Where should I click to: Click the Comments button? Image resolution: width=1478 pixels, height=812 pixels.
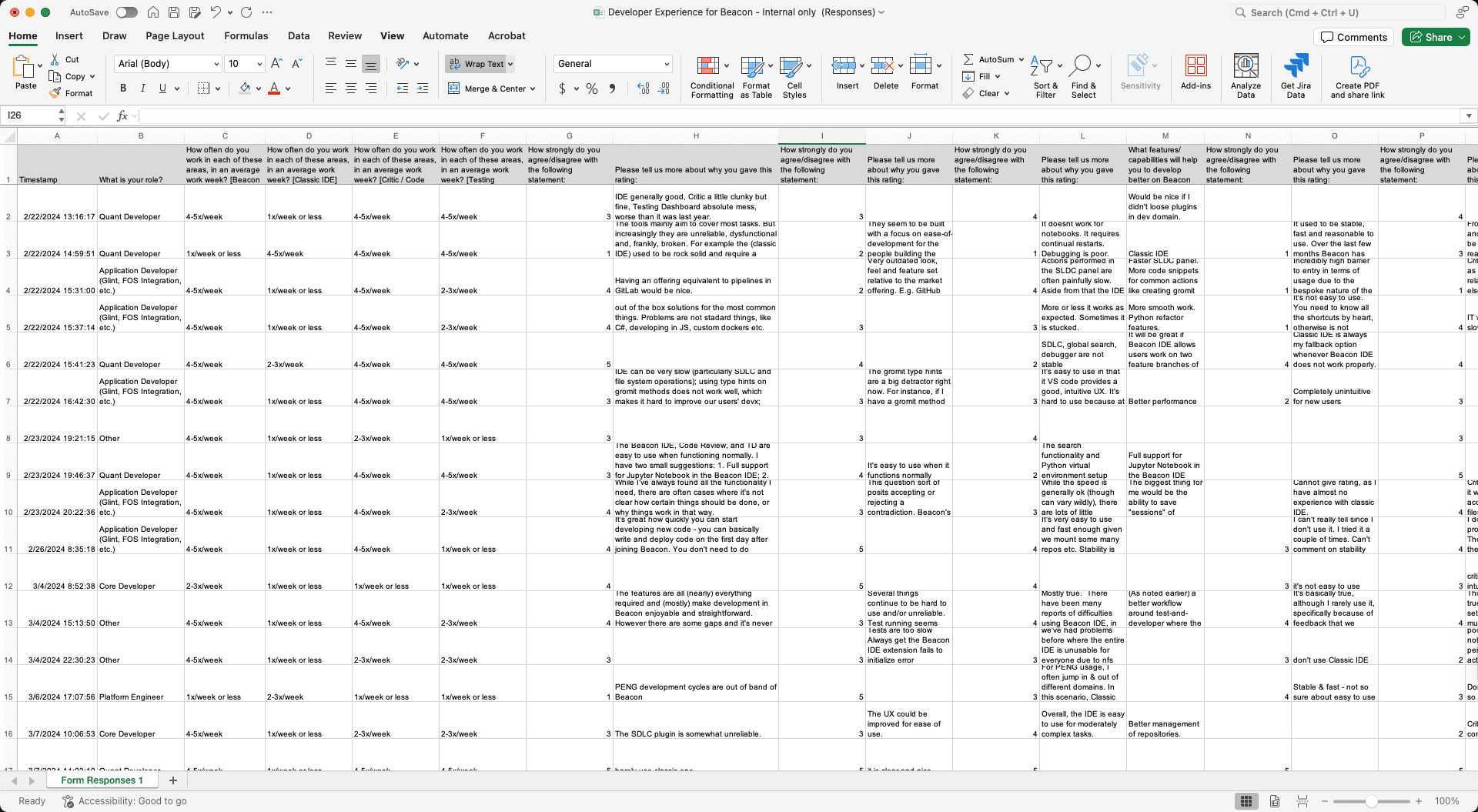coord(1354,37)
